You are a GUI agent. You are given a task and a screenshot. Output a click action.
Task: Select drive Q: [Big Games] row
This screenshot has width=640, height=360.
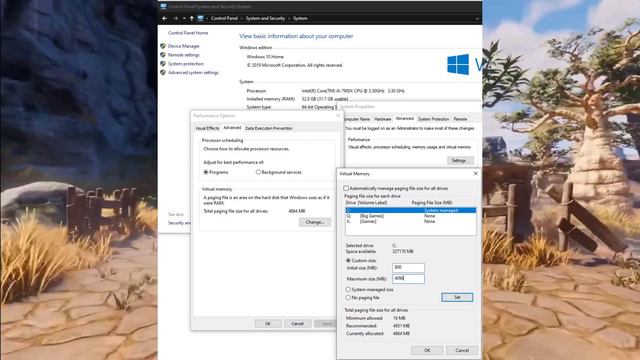pos(410,216)
